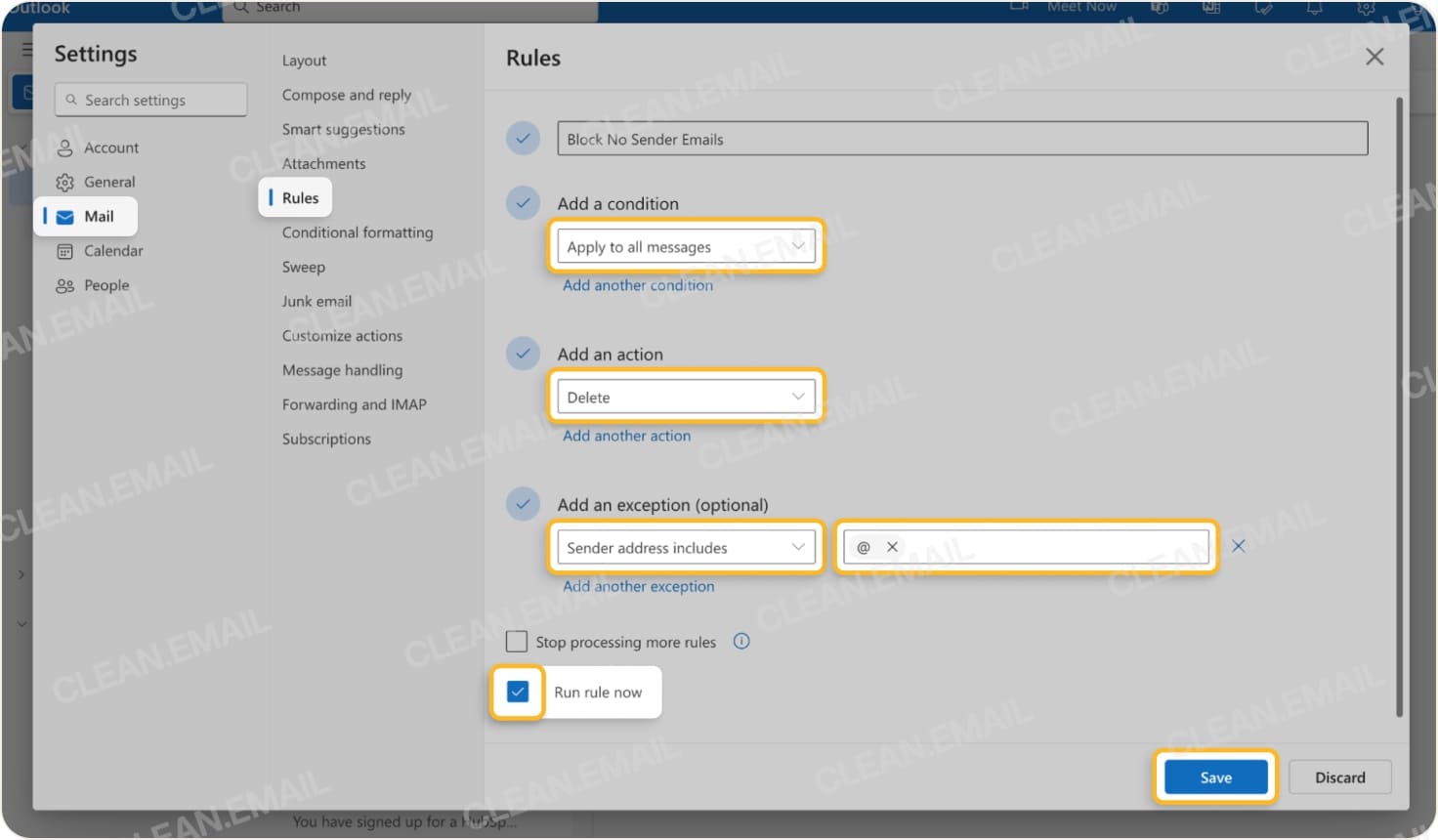The image size is (1438, 840).
Task: Expand the Delete action dropdown
Action: tap(685, 397)
